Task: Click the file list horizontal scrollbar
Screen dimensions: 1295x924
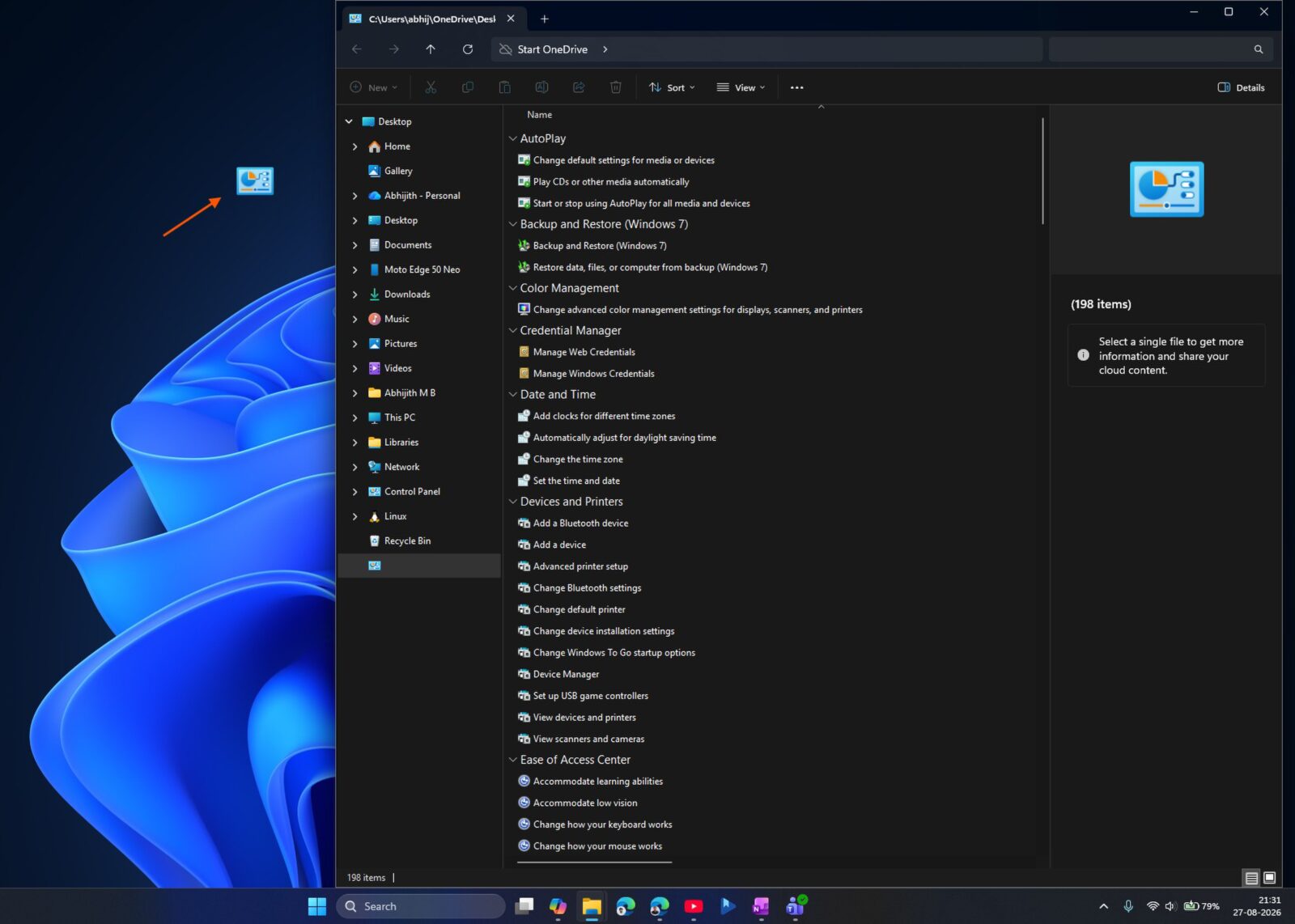Action: [595, 863]
